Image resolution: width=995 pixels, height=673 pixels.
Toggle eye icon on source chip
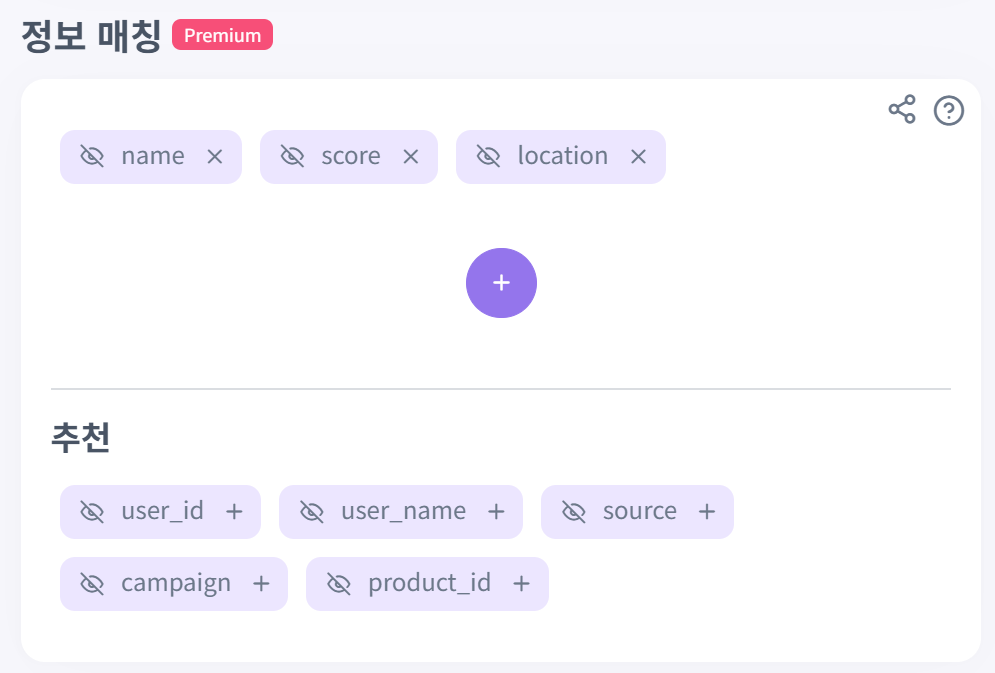click(x=574, y=511)
